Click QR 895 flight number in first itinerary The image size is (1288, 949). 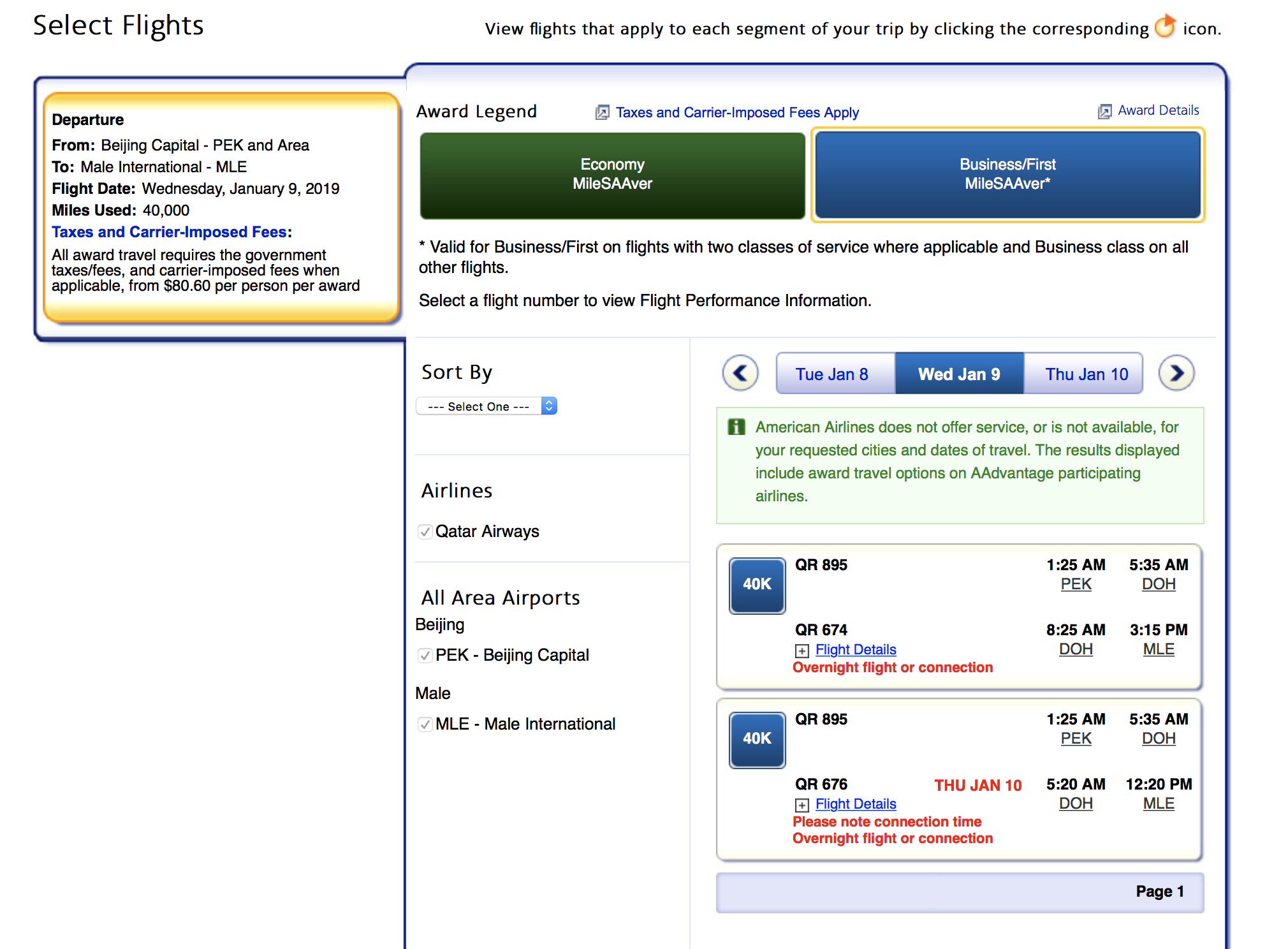(821, 565)
